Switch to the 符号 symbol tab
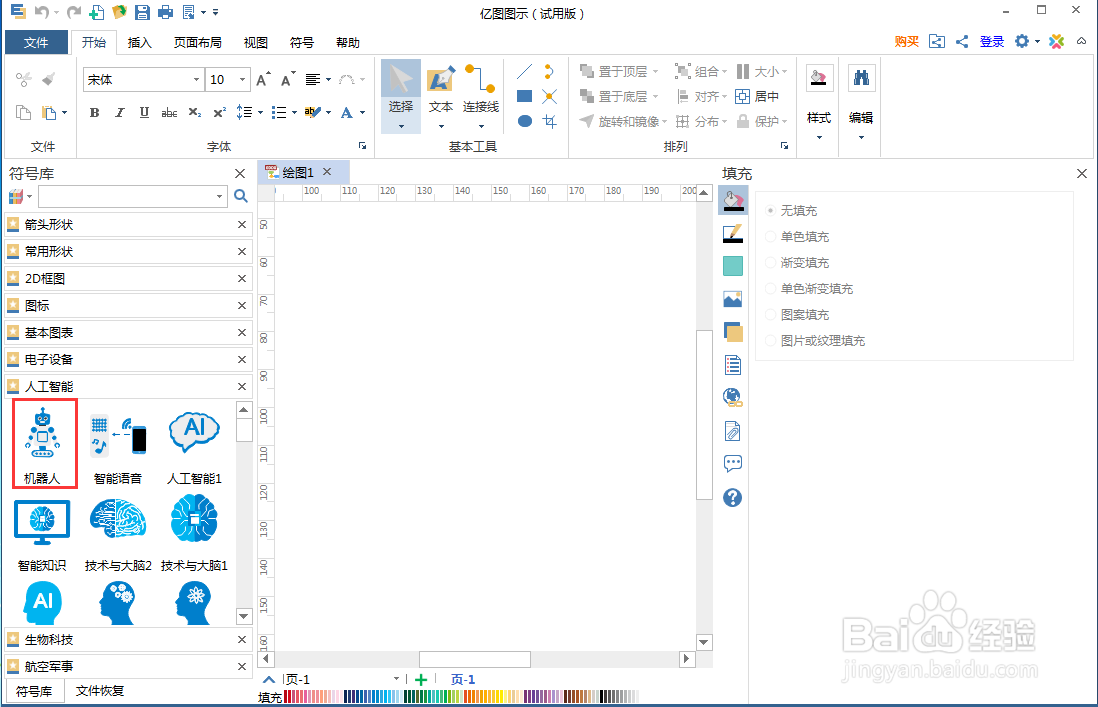Screen dimensions: 1098x707 [x=302, y=43]
